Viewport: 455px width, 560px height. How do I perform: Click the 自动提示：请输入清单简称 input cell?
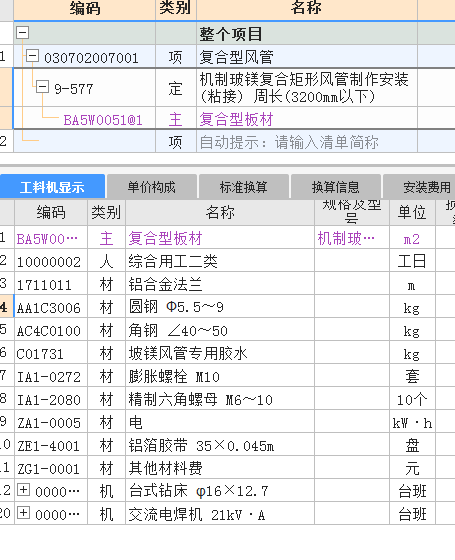(x=307, y=142)
